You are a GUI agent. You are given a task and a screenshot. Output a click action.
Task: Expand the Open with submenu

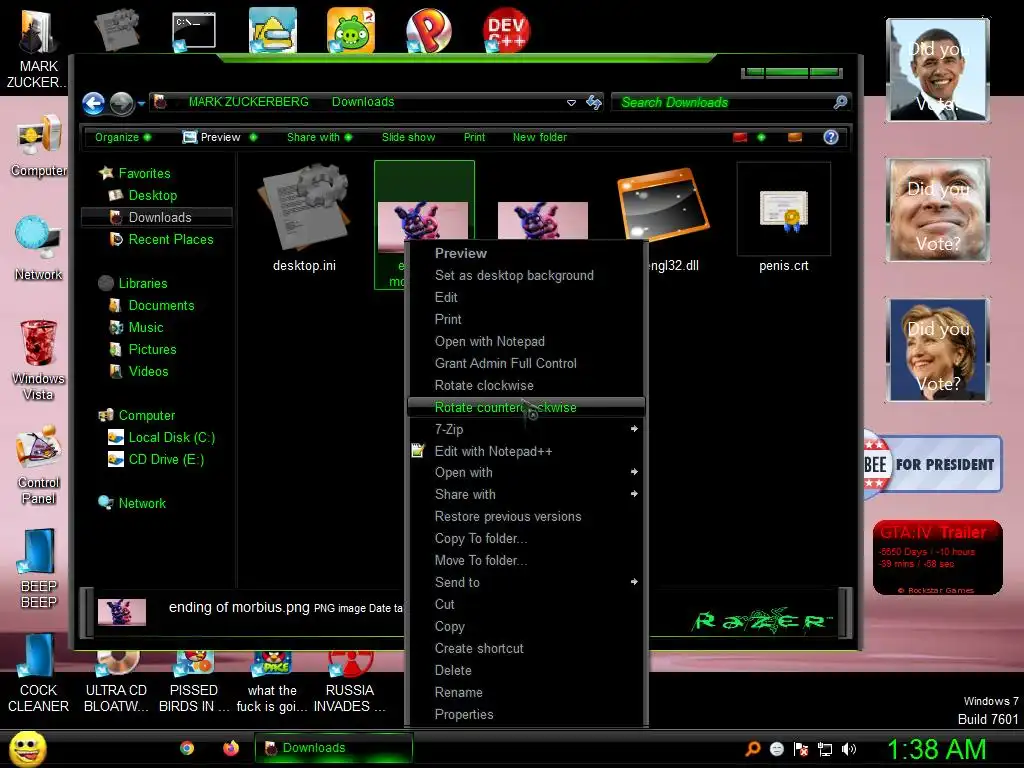526,472
